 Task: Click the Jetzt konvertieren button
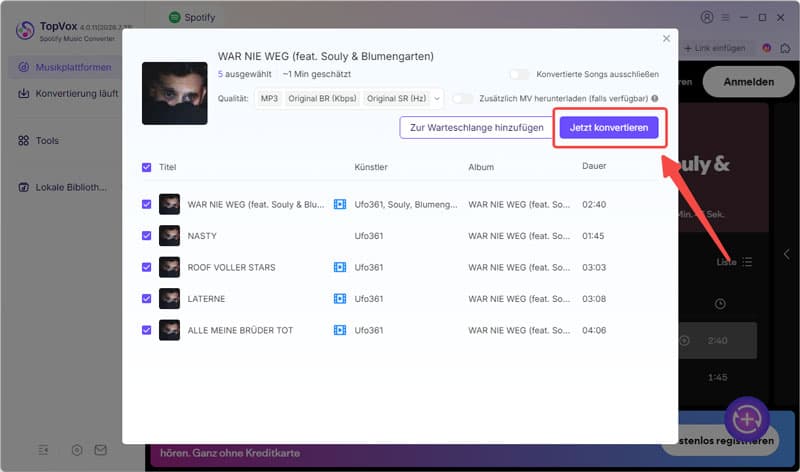tap(609, 128)
